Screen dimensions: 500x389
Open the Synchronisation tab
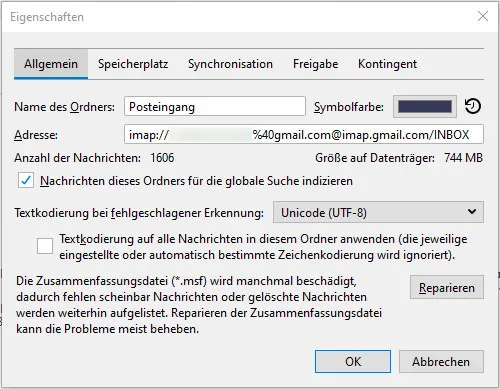tap(230, 64)
